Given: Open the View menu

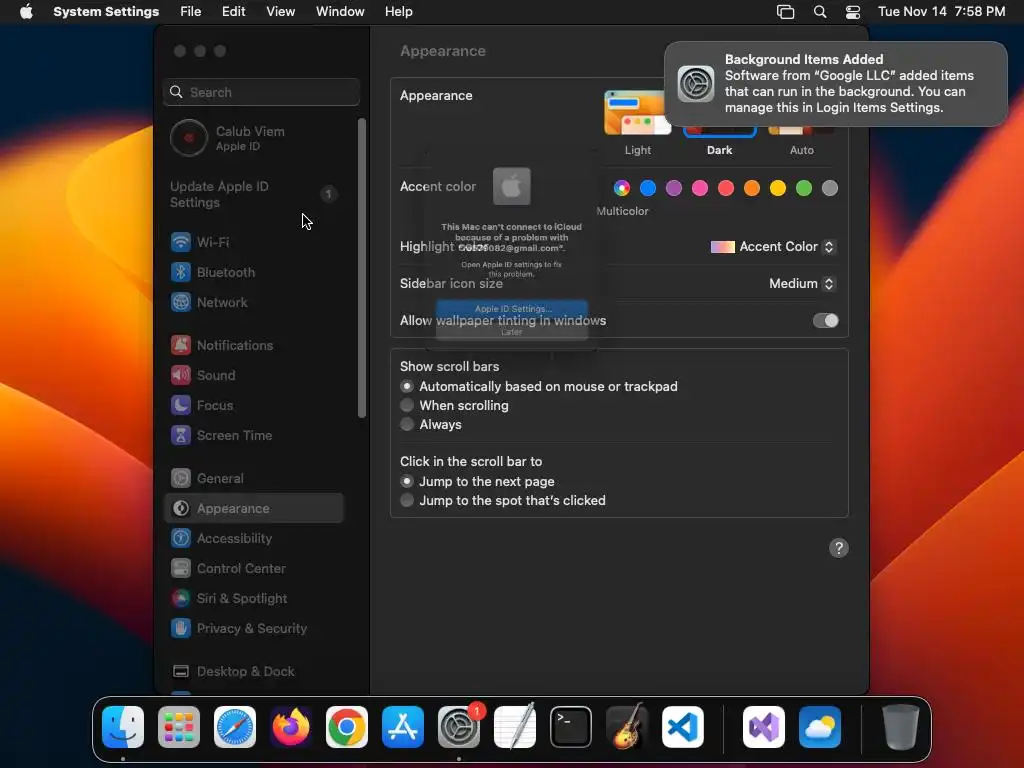Looking at the screenshot, I should tap(280, 12).
